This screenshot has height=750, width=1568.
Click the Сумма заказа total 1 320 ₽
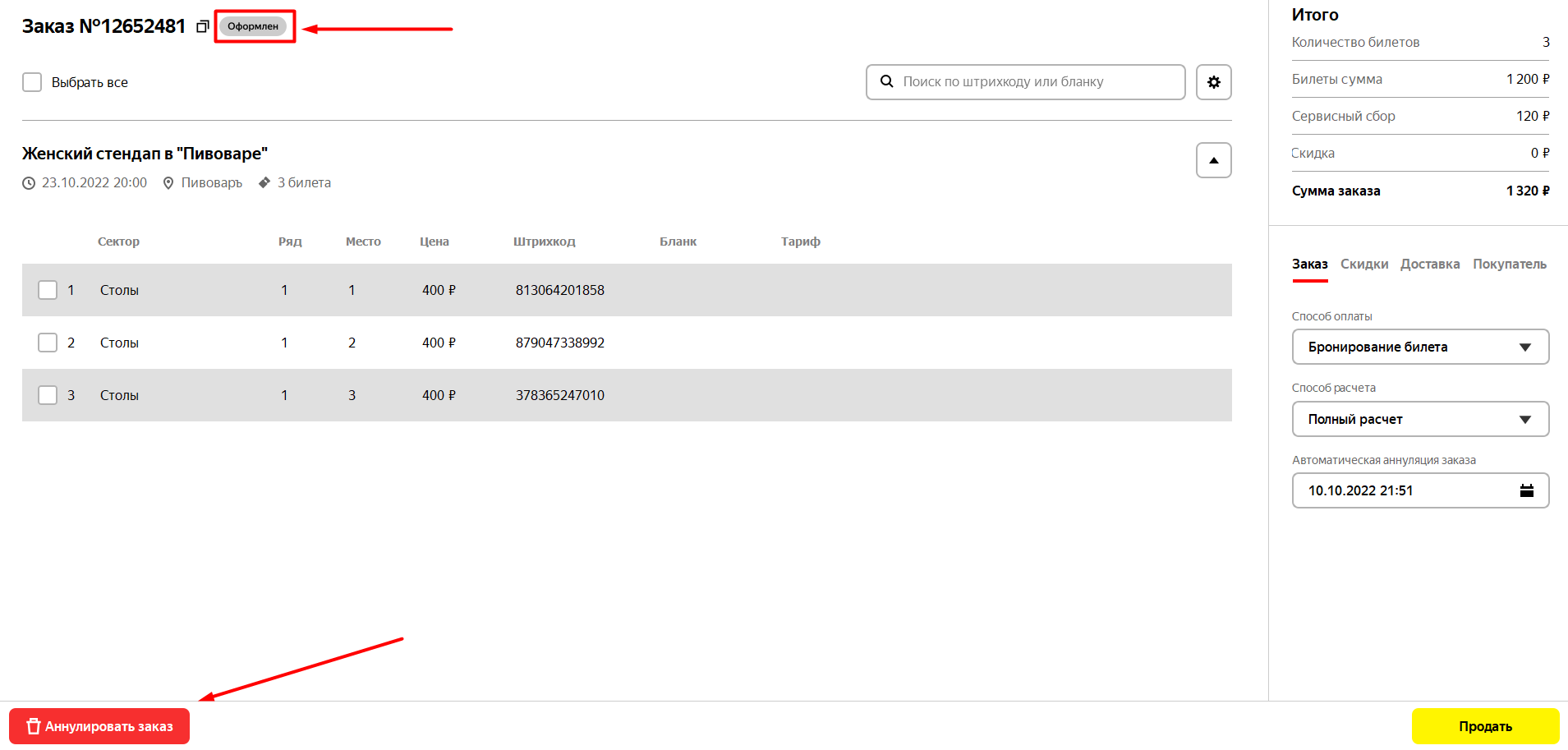pos(1528,191)
